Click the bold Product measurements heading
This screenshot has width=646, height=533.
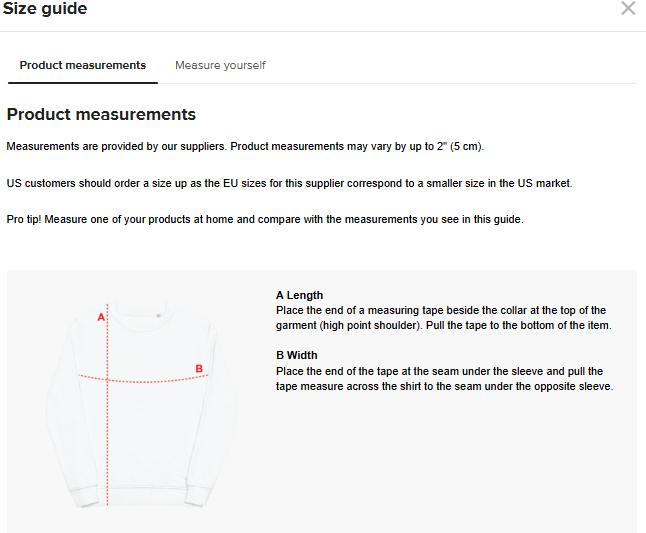101,114
